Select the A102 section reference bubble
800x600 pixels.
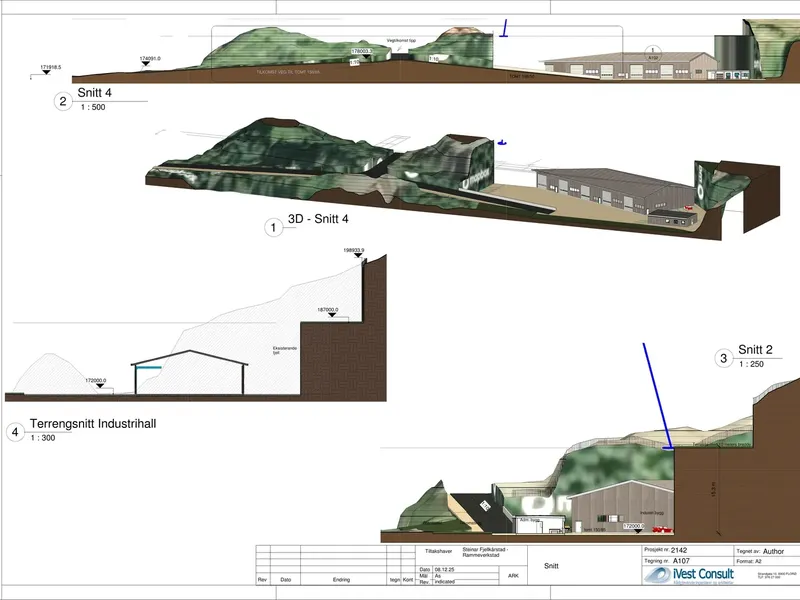tap(653, 54)
